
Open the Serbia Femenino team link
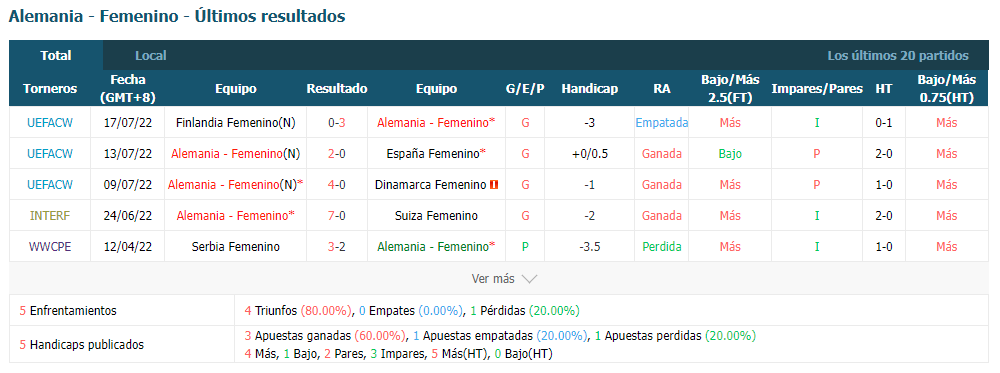[x=235, y=246]
